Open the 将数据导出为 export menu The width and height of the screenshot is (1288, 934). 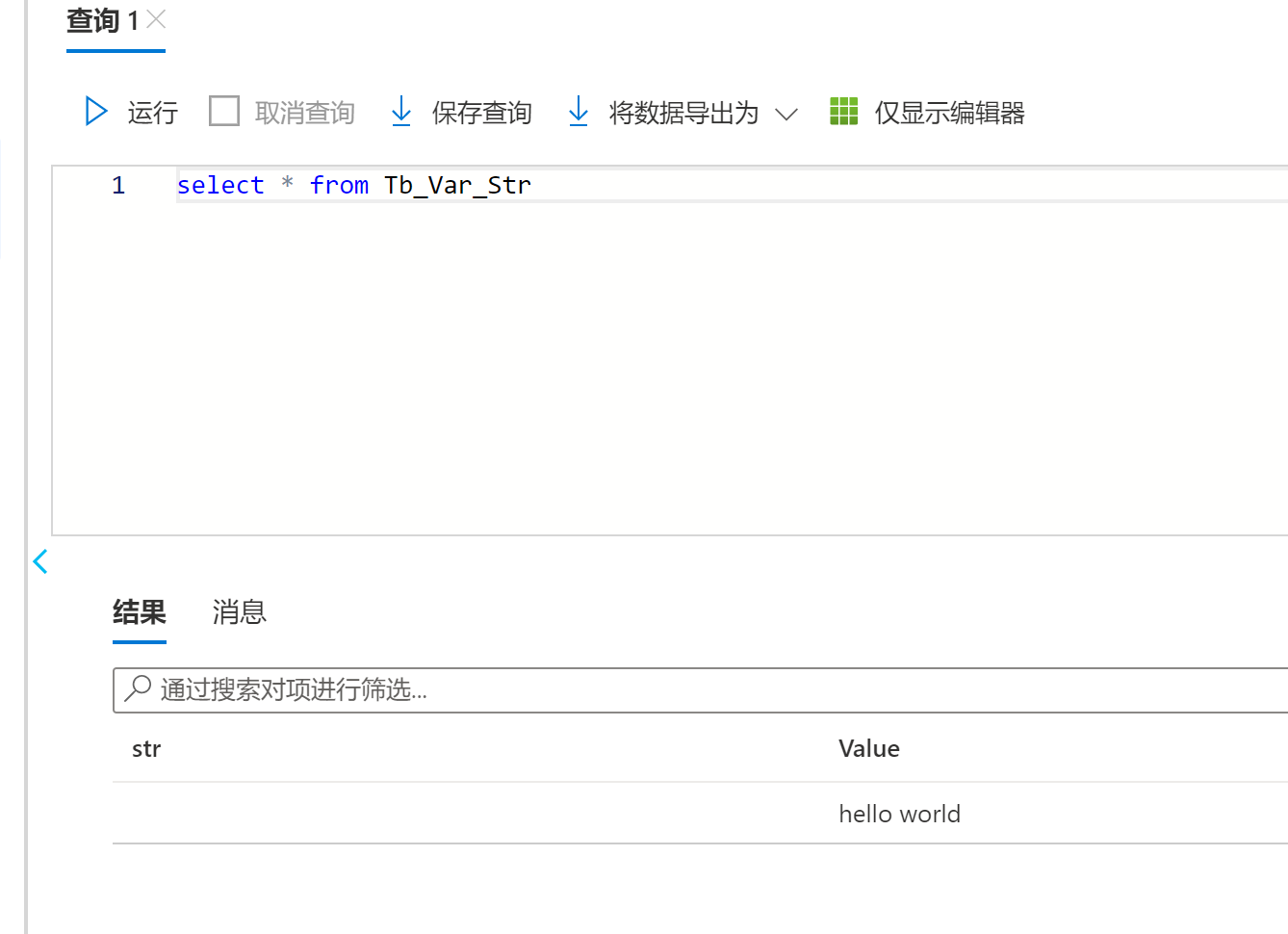683,113
